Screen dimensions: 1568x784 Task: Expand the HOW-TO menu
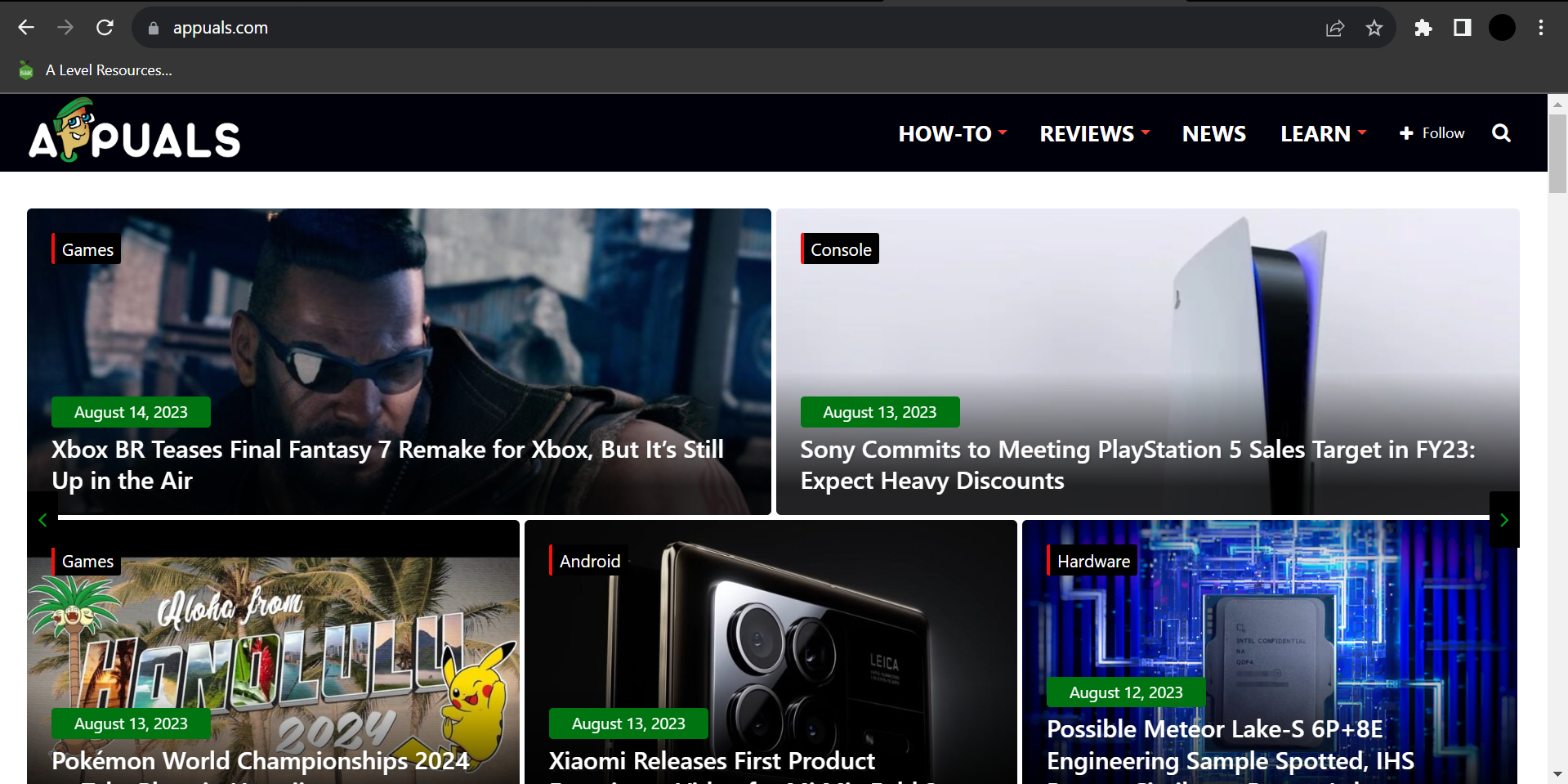coord(953,133)
